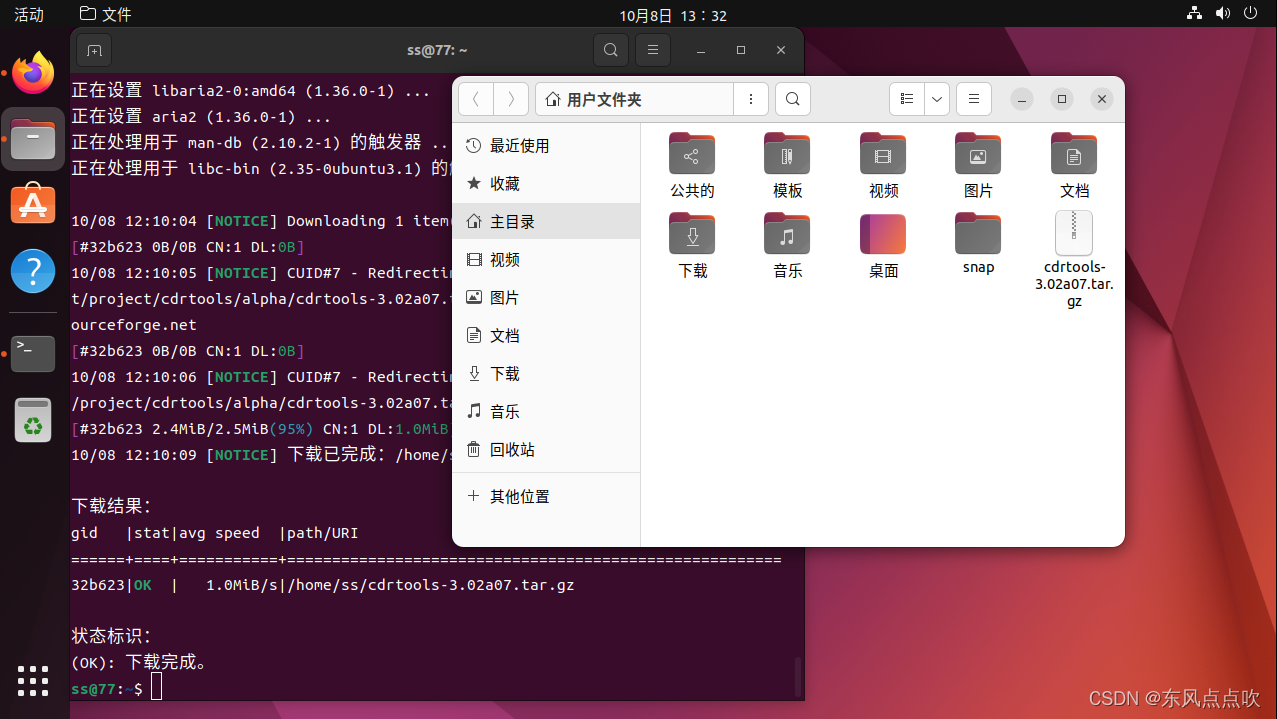This screenshot has width=1277, height=719.
Task: Select the Terminal icon in the dock
Action: [x=32, y=353]
